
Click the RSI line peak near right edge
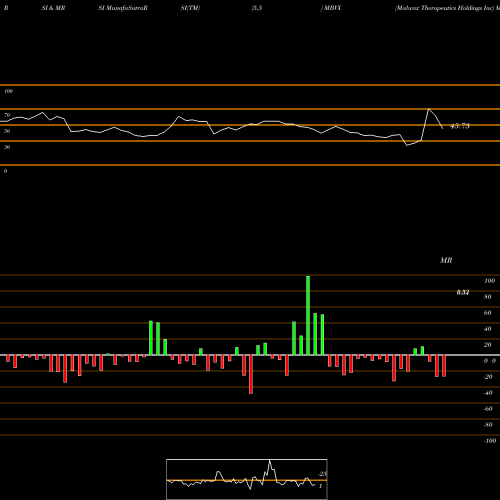click(429, 109)
